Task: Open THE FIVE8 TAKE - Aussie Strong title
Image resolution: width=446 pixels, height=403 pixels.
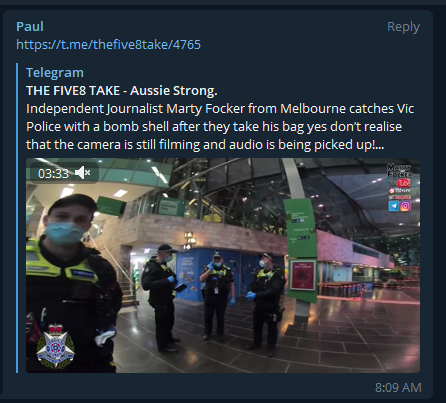Action: [122, 91]
